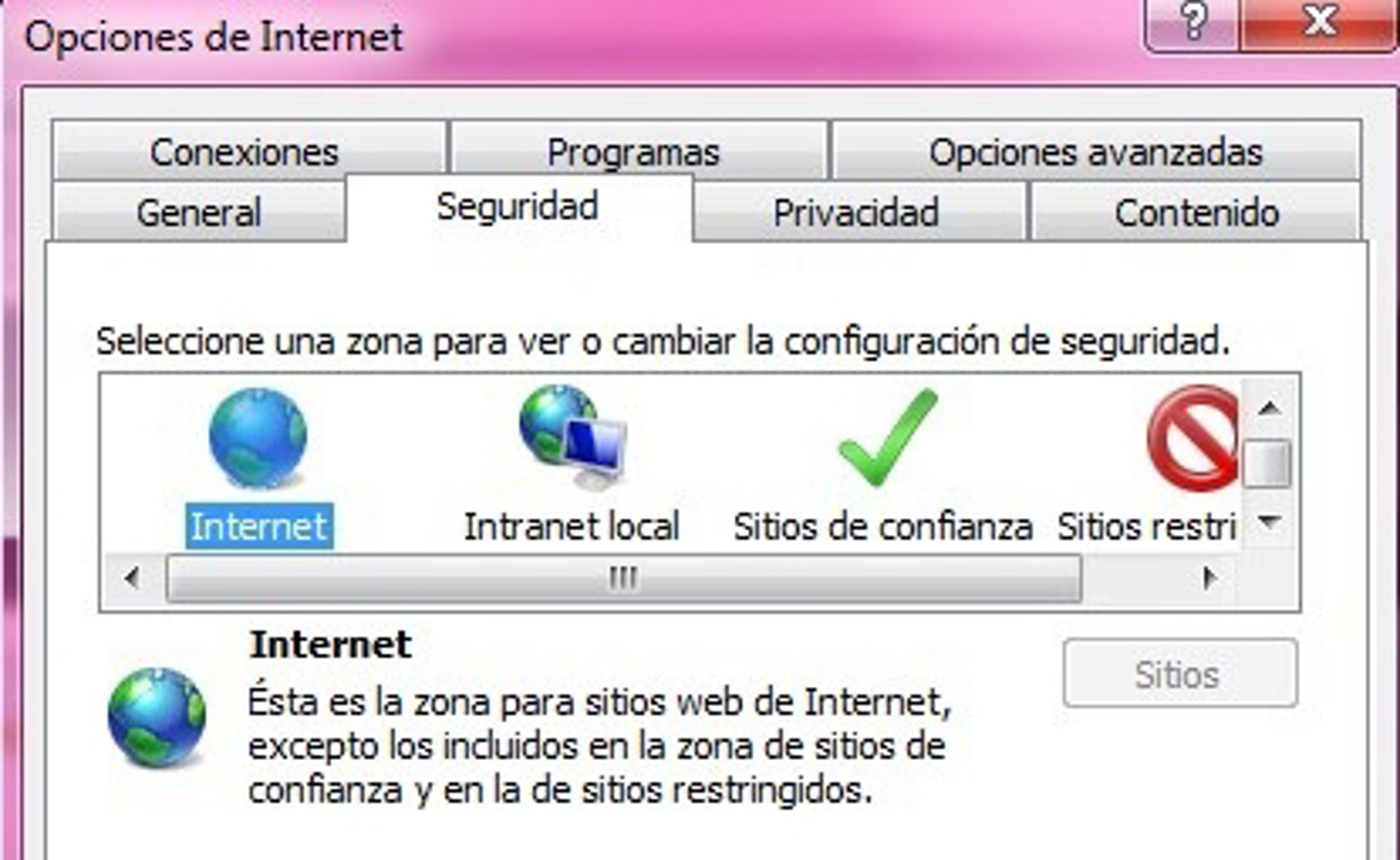The image size is (1400, 860).
Task: Click the zone list down scroll arrow
Action: pyautogui.click(x=1269, y=522)
